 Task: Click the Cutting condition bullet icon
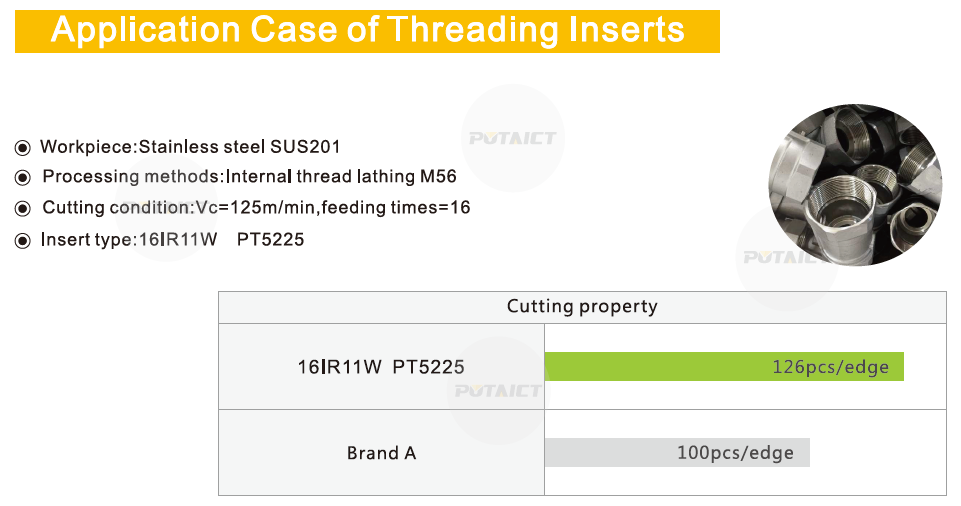pyautogui.click(x=23, y=209)
